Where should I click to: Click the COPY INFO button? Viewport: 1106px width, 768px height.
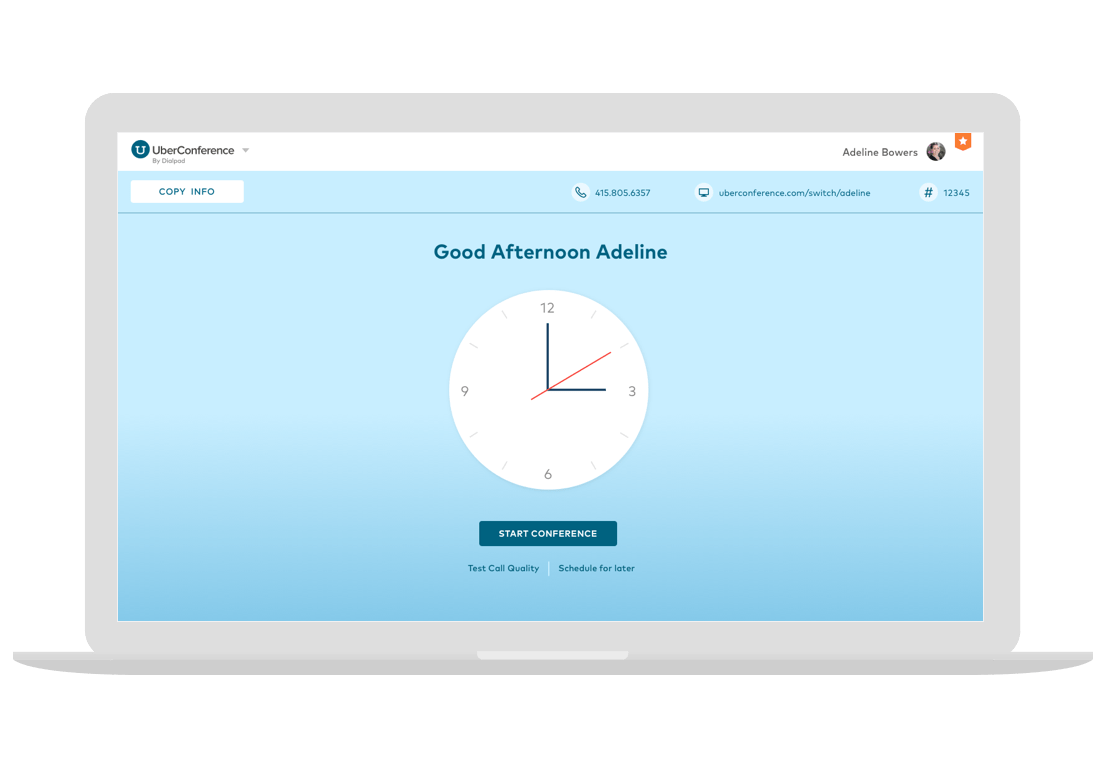coord(186,191)
